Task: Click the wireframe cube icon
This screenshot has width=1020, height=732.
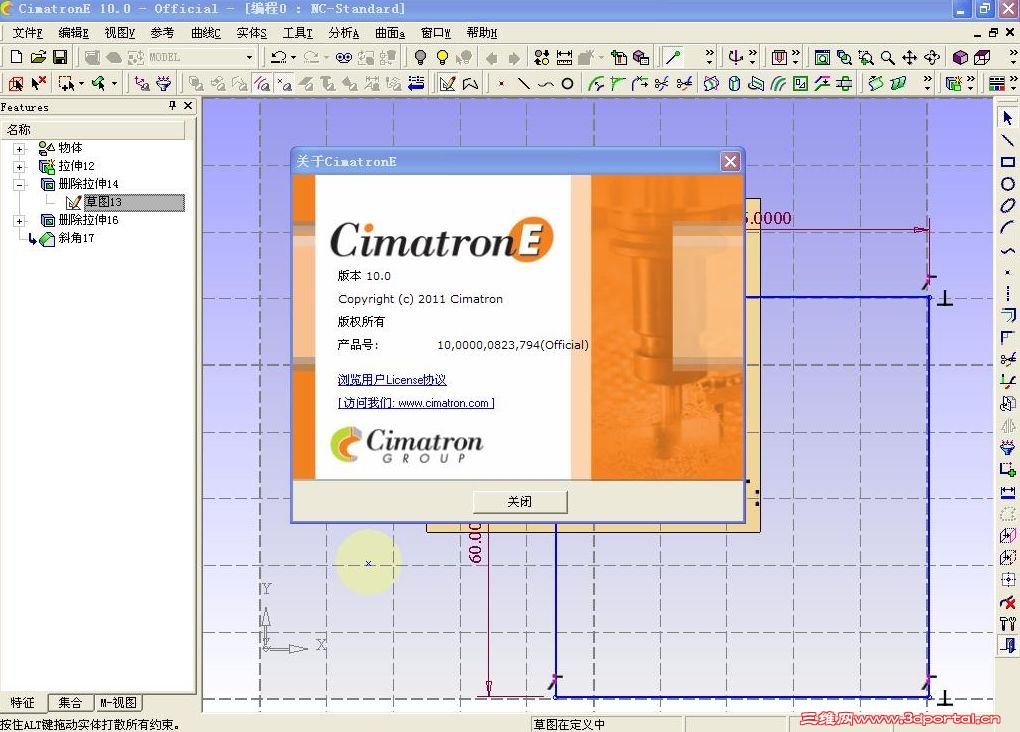Action: coord(982,58)
